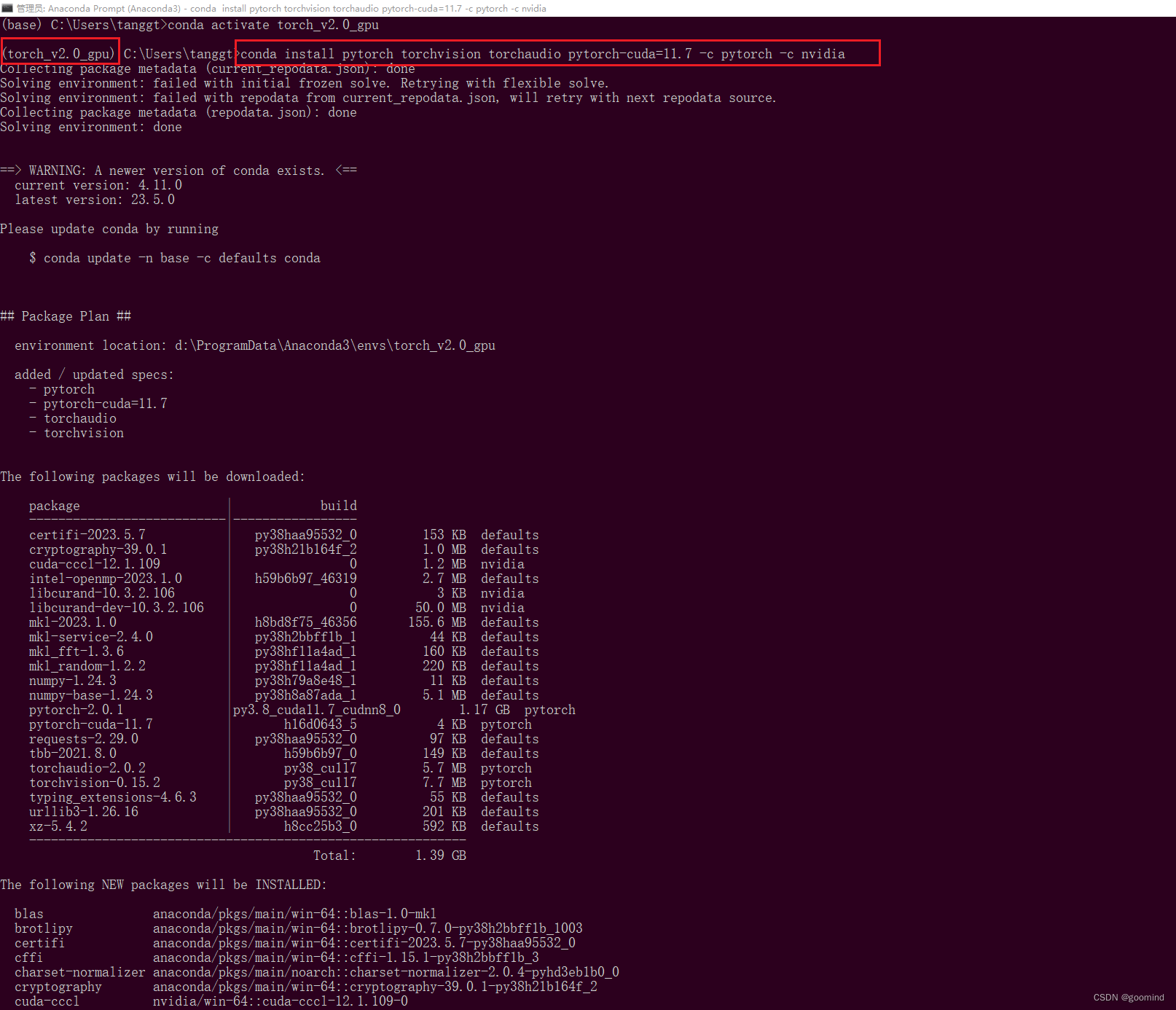Image resolution: width=1176 pixels, height=1010 pixels.
Task: Click 'The following NEW packages will be INSTALLED:' line
Action: click(163, 885)
